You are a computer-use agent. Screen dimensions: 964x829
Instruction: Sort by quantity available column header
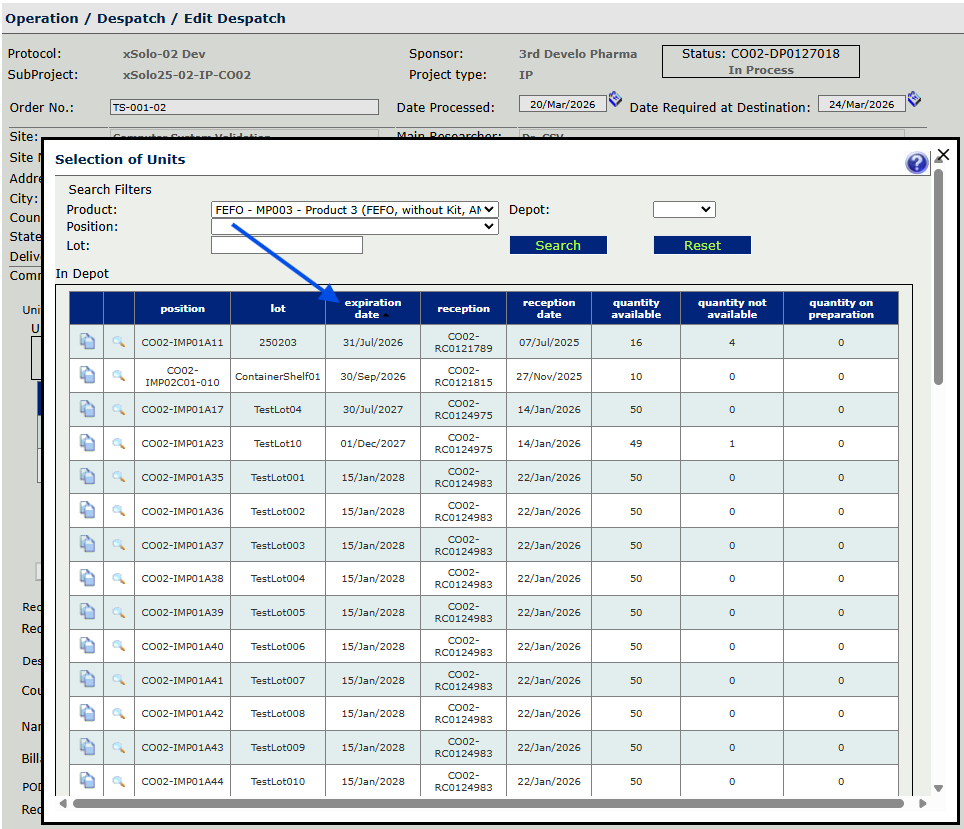636,308
